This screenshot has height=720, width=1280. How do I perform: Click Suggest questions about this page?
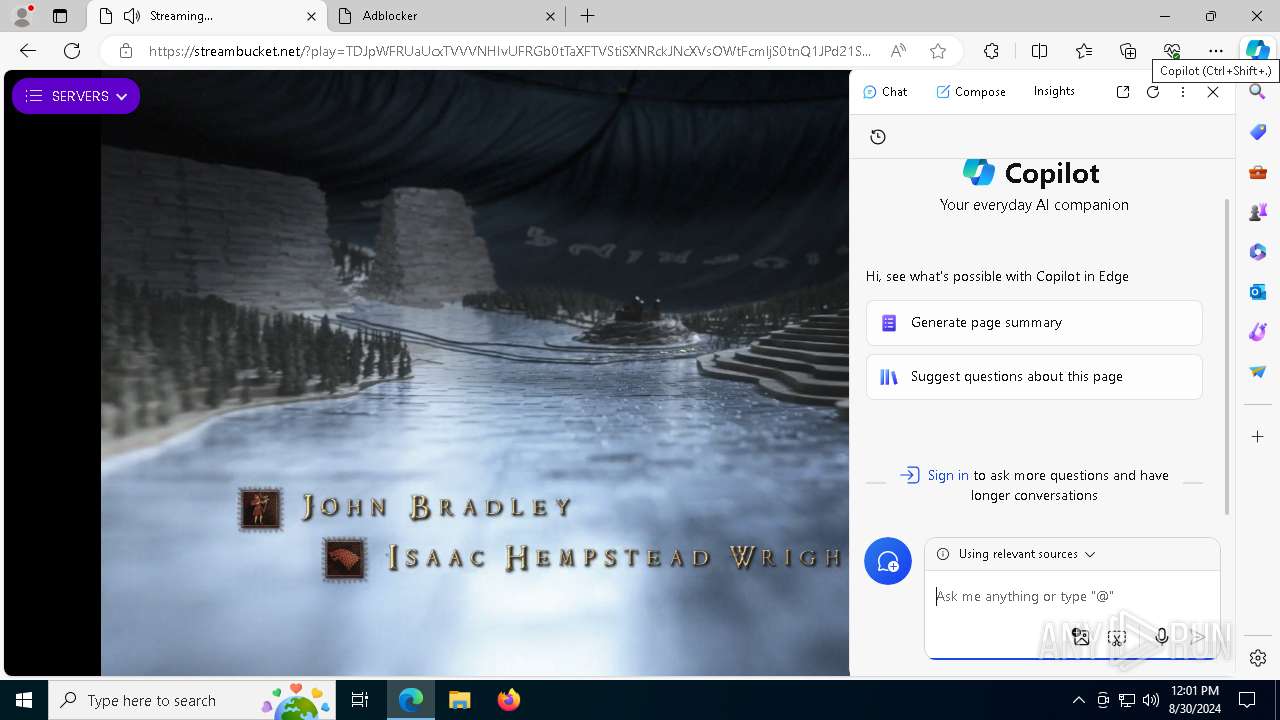tap(1034, 377)
